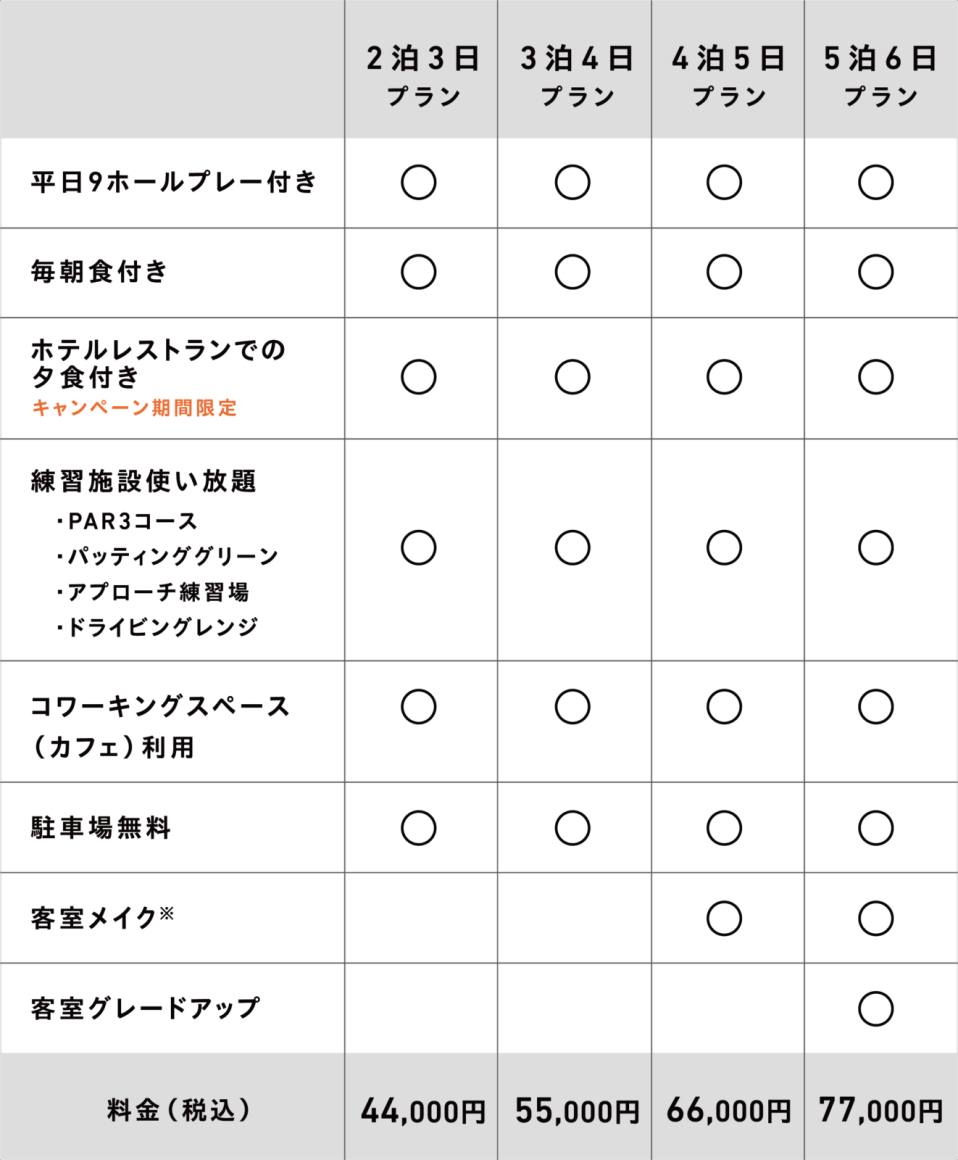Click the 客室メイク circle under 4泊5日

point(724,917)
